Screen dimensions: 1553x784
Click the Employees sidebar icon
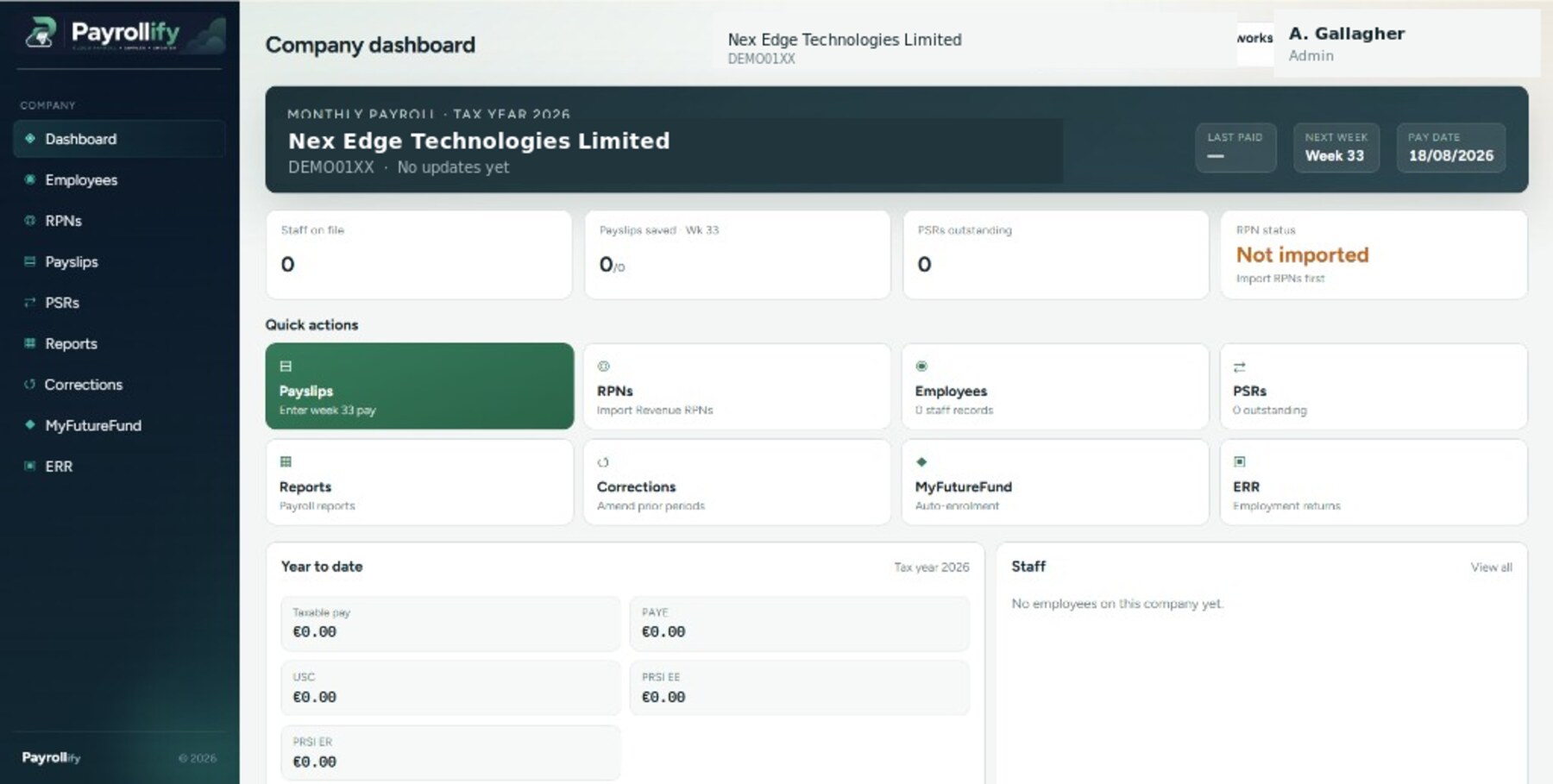pos(30,179)
